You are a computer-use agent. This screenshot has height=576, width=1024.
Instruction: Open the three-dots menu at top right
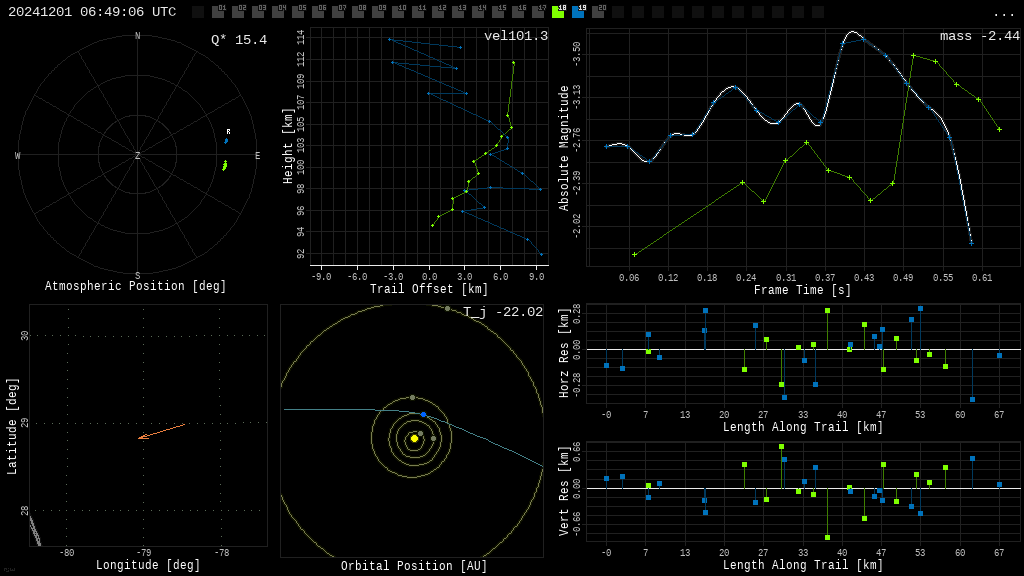[1003, 14]
